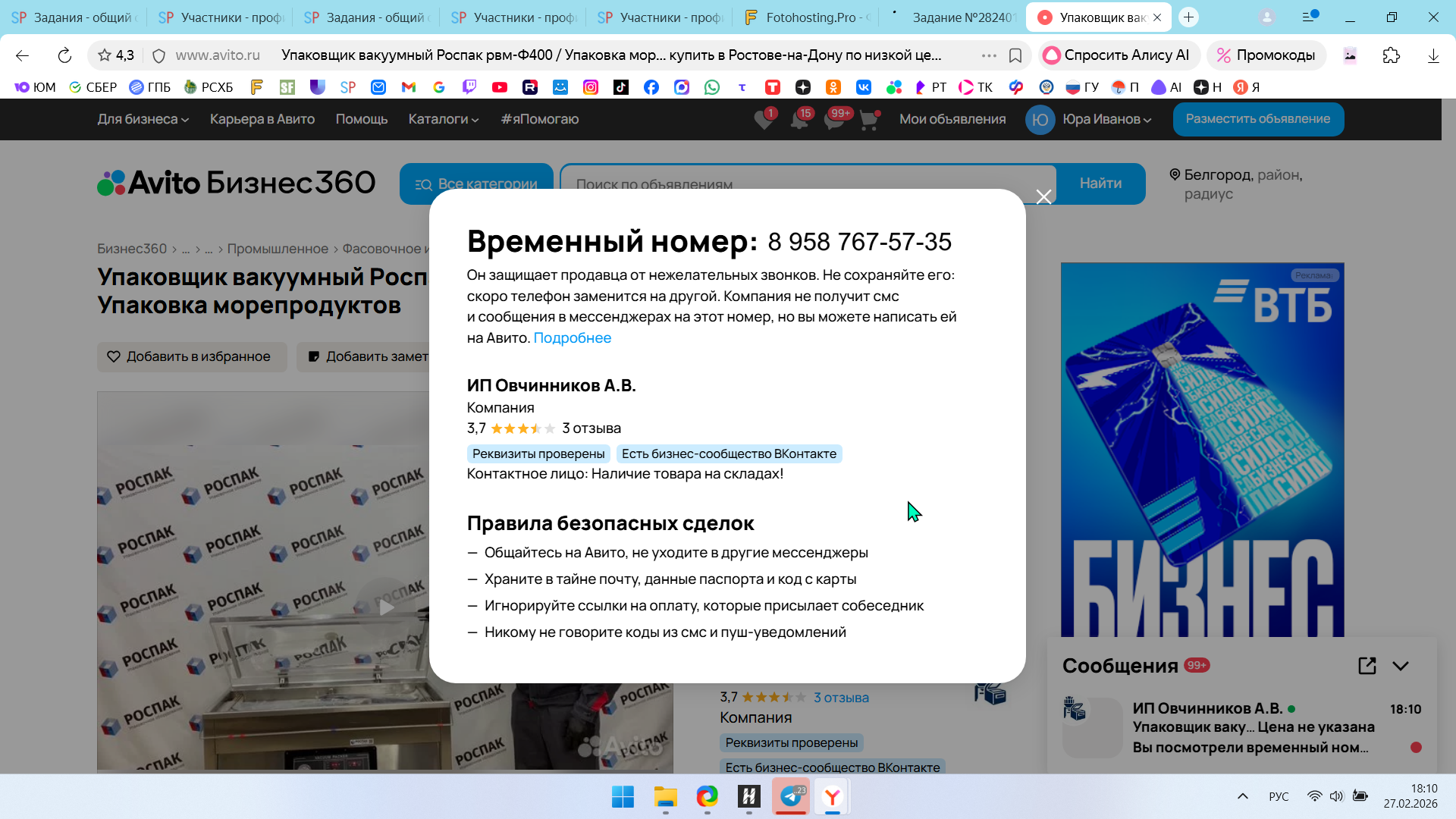Reload the page with the refresh icon
This screenshot has height=819, width=1456.
[x=64, y=55]
